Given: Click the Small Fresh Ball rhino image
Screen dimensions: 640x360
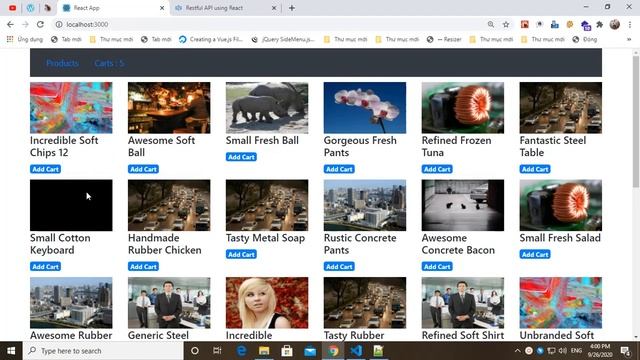Looking at the screenshot, I should (267, 108).
